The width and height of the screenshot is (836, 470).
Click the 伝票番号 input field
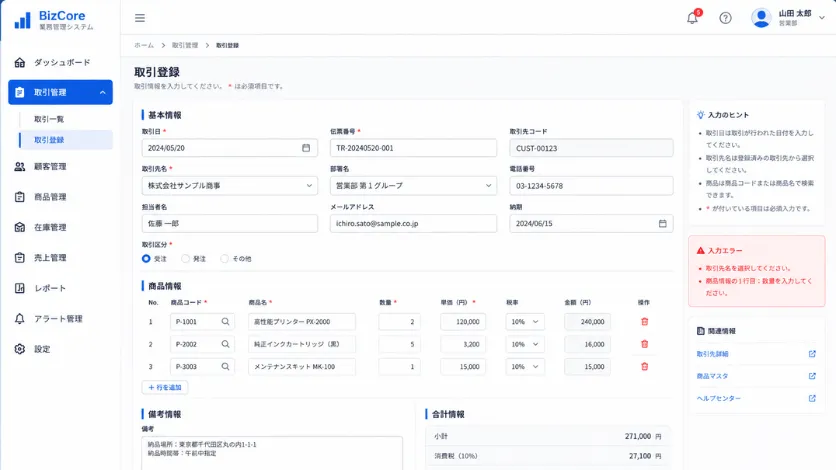(x=413, y=148)
